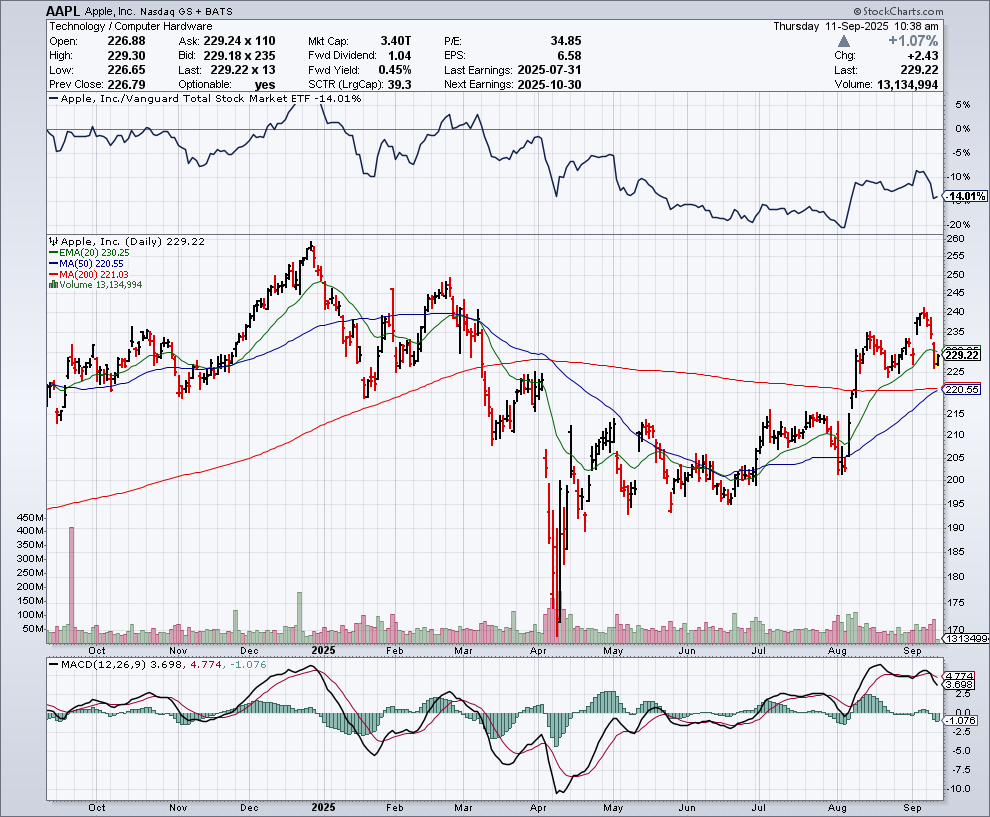Screen dimensions: 990x817
Task: Select the Chg value +2.43
Action: 922,56
